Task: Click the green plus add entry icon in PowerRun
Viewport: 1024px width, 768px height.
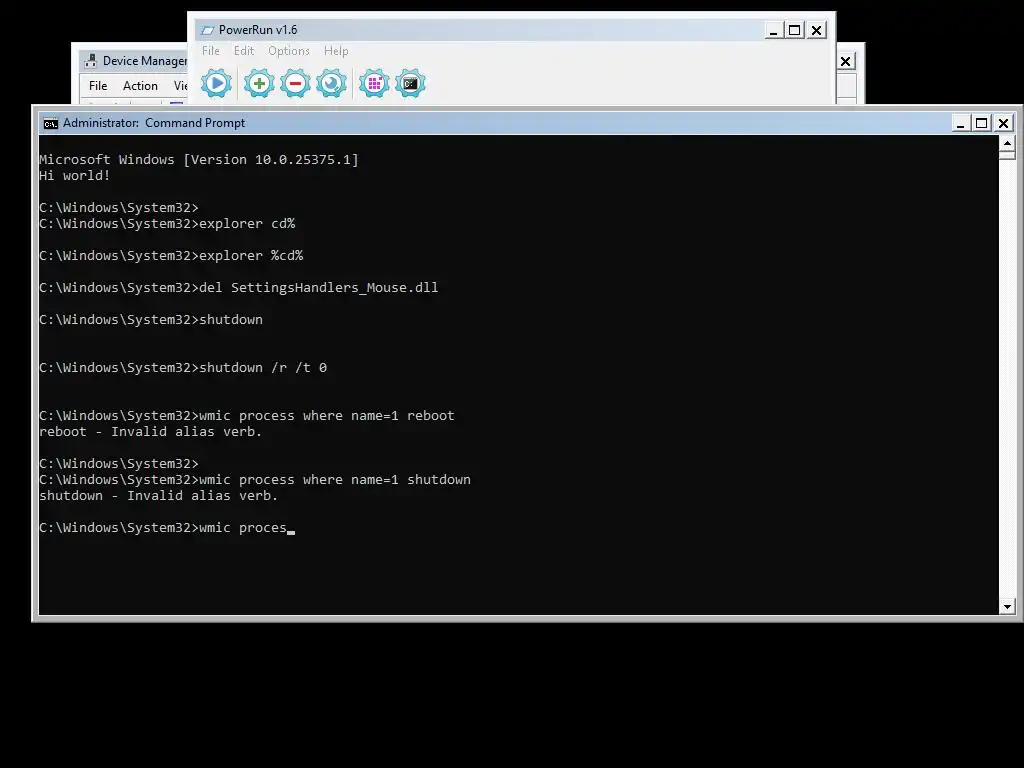Action: [x=259, y=84]
